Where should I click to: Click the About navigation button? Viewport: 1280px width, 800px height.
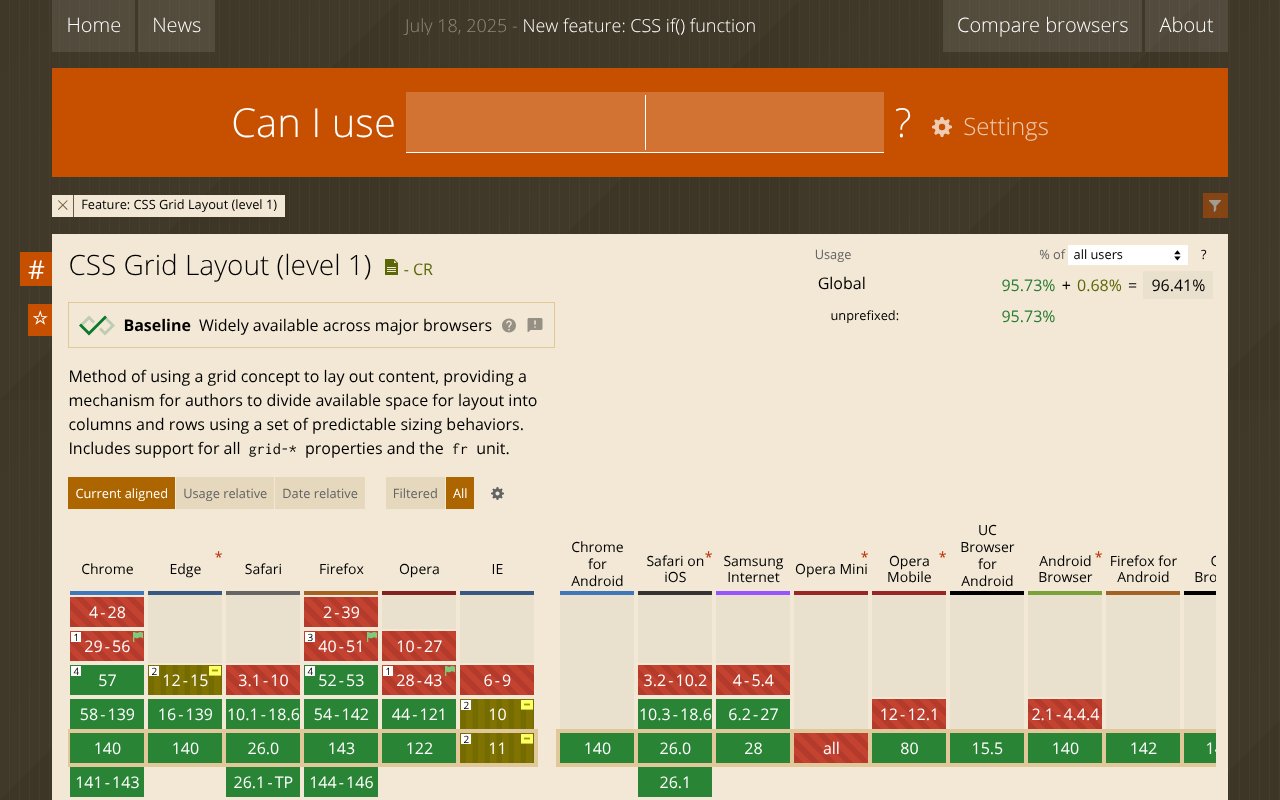coord(1186,26)
